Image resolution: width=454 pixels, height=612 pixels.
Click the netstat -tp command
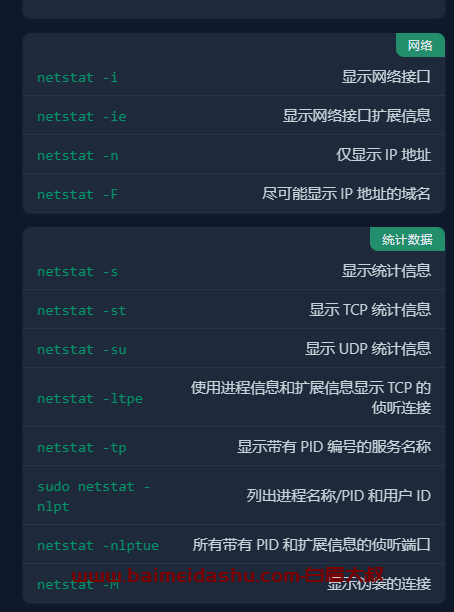pyautogui.click(x=82, y=447)
